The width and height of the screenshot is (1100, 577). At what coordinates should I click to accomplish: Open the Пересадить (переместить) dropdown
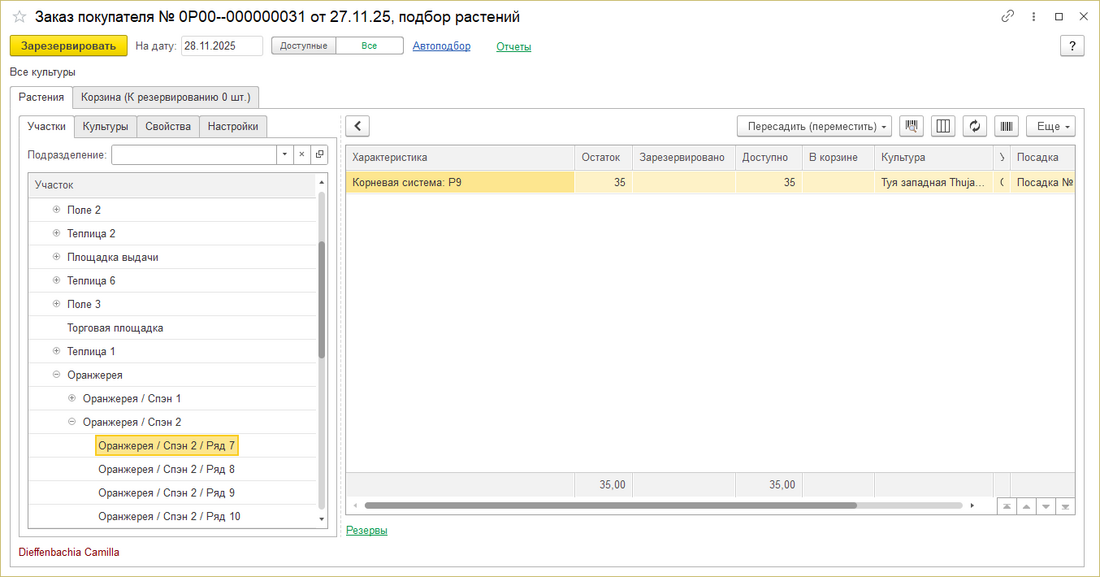pos(814,126)
